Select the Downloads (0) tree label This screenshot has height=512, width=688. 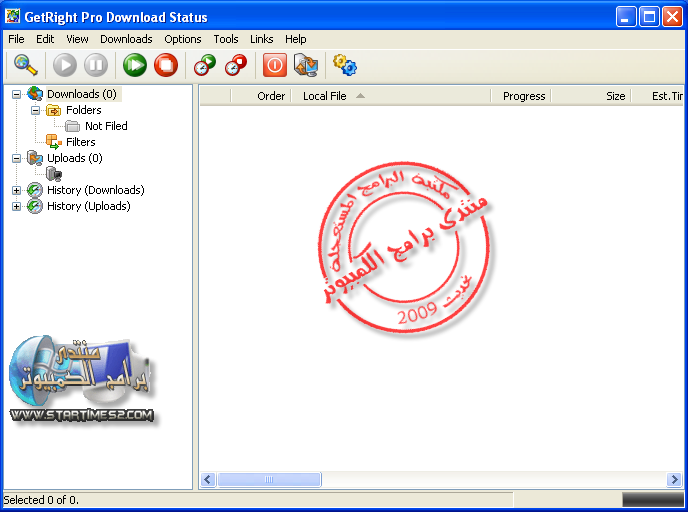[82, 94]
